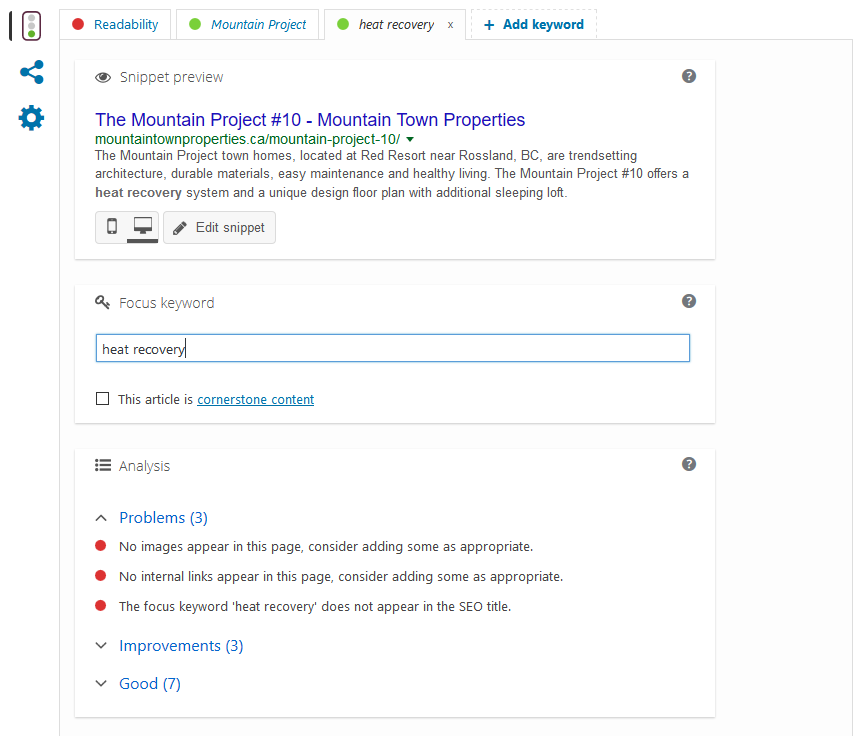This screenshot has height=736, width=863.
Task: Expand the Improvements (3) section
Action: tap(169, 645)
